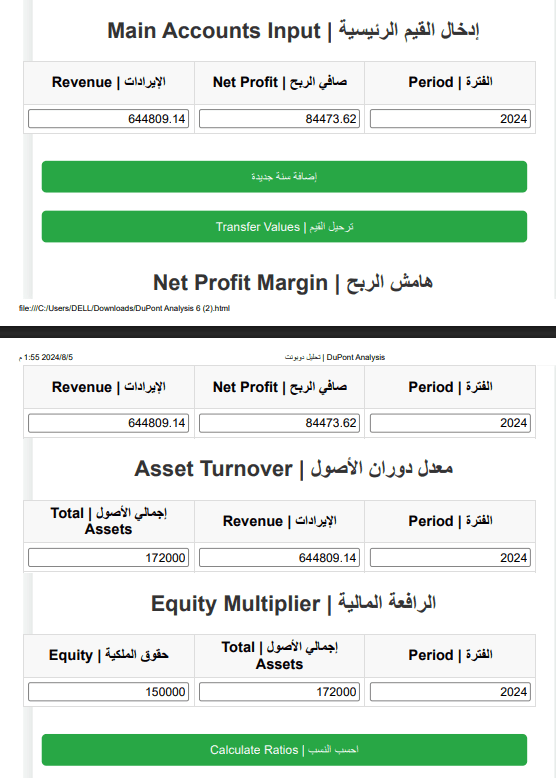Focus Revenue field under Net Profit Margin
Screen dimensions: 556x778
click(x=109, y=423)
